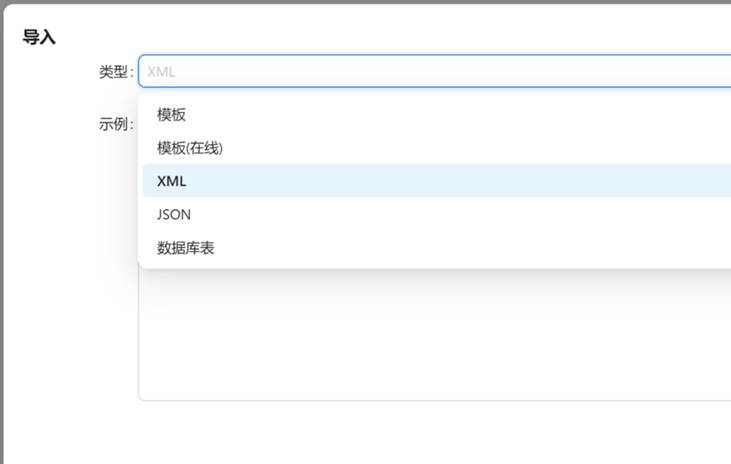Set import type to database table
This screenshot has height=464, width=731.
pos(186,247)
